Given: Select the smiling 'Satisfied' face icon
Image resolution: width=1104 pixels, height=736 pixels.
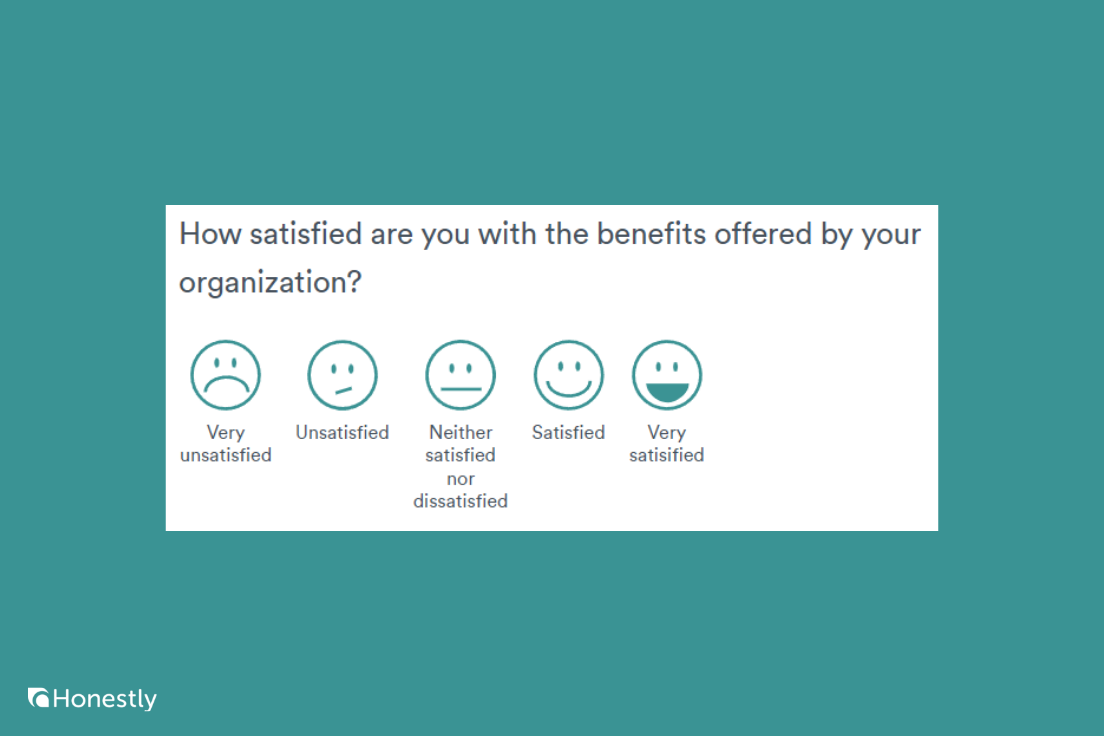Looking at the screenshot, I should pos(568,373).
